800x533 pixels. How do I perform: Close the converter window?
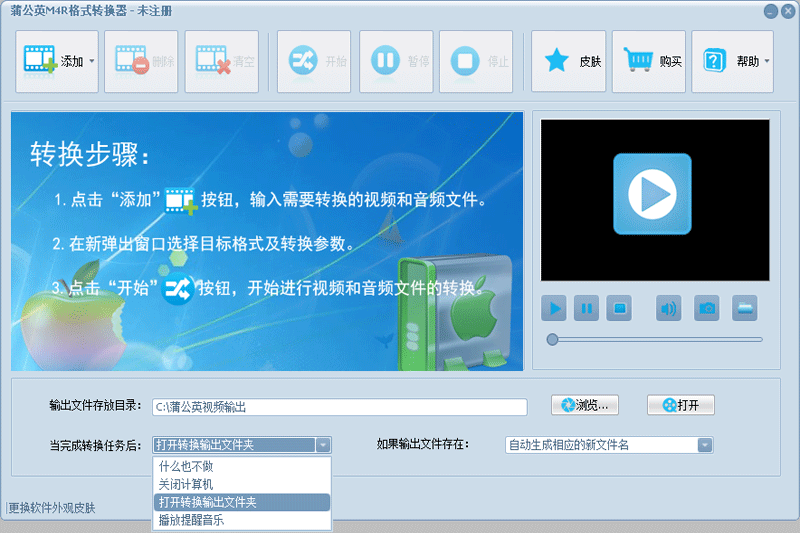pos(788,11)
